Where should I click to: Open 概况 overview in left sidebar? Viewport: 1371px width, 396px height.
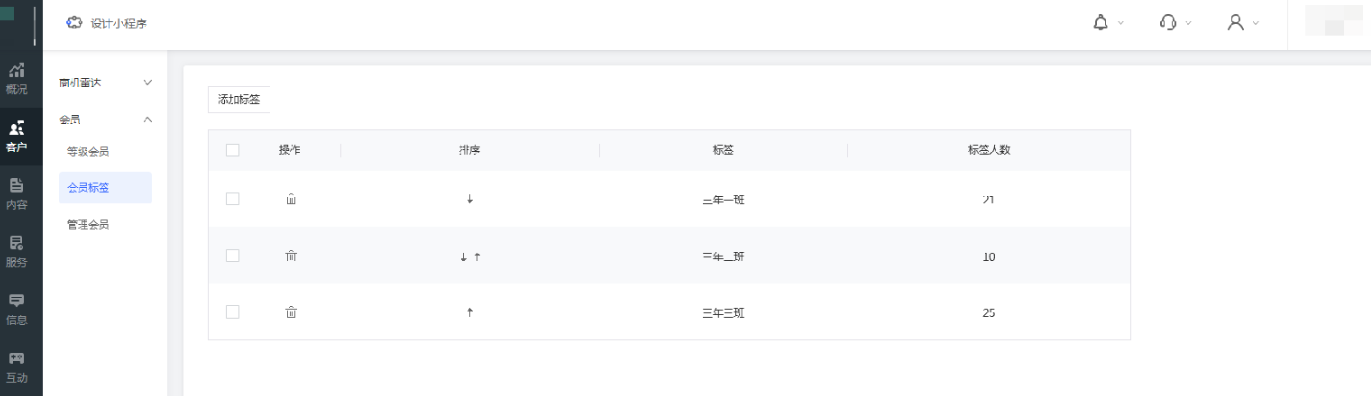[x=17, y=78]
